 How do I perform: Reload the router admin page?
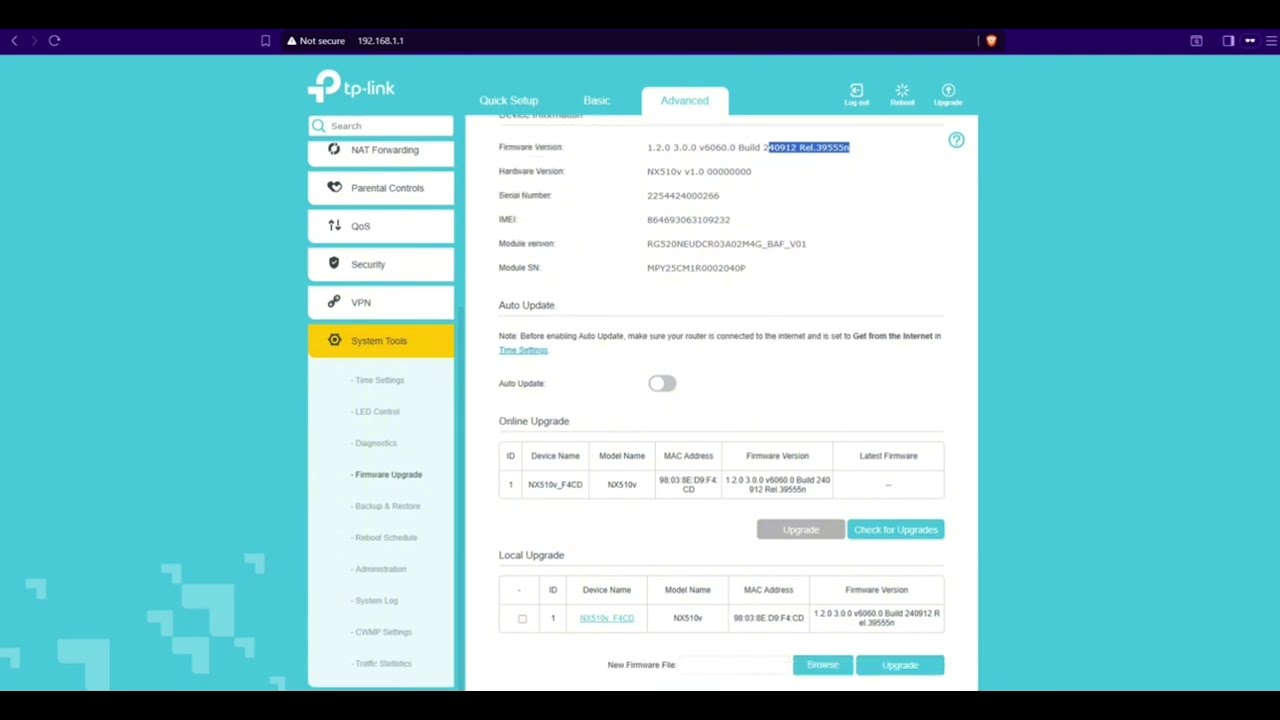pos(54,41)
